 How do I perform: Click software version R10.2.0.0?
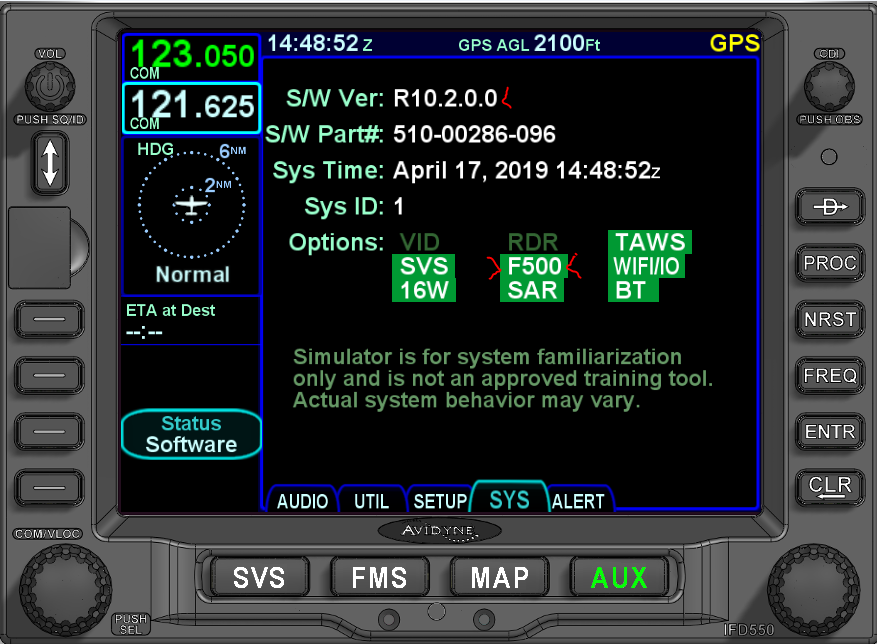(x=445, y=98)
